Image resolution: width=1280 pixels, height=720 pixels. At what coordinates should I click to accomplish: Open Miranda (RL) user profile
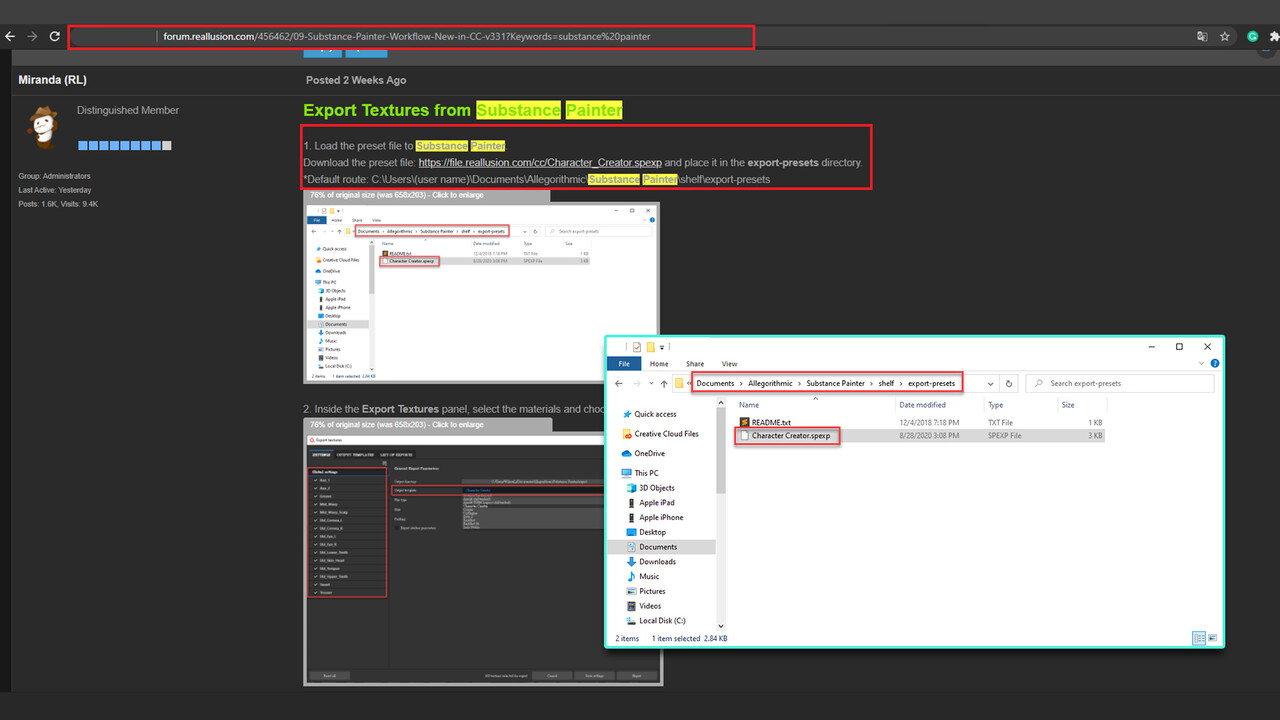[53, 80]
